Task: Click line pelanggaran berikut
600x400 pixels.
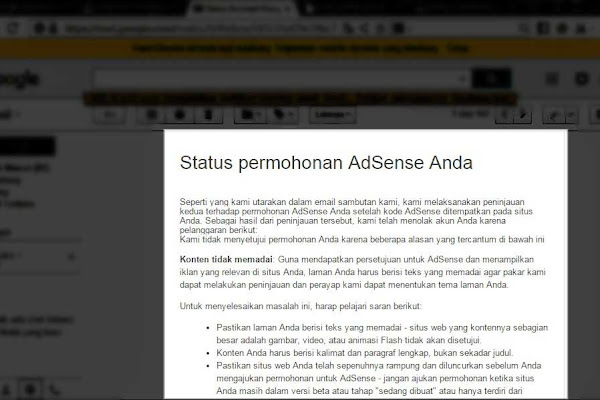Action: pyautogui.click(x=218, y=230)
